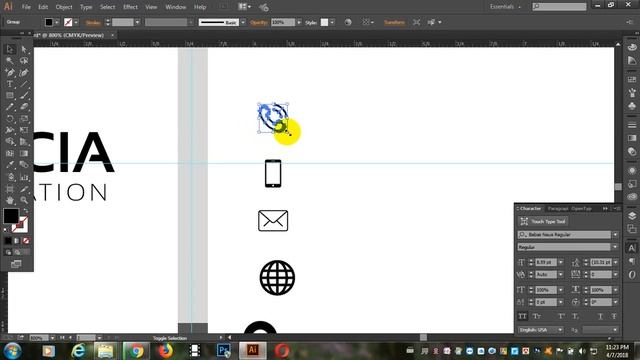Select the Rotate tool
Image resolution: width=640 pixels, height=360 pixels.
click(x=10, y=119)
